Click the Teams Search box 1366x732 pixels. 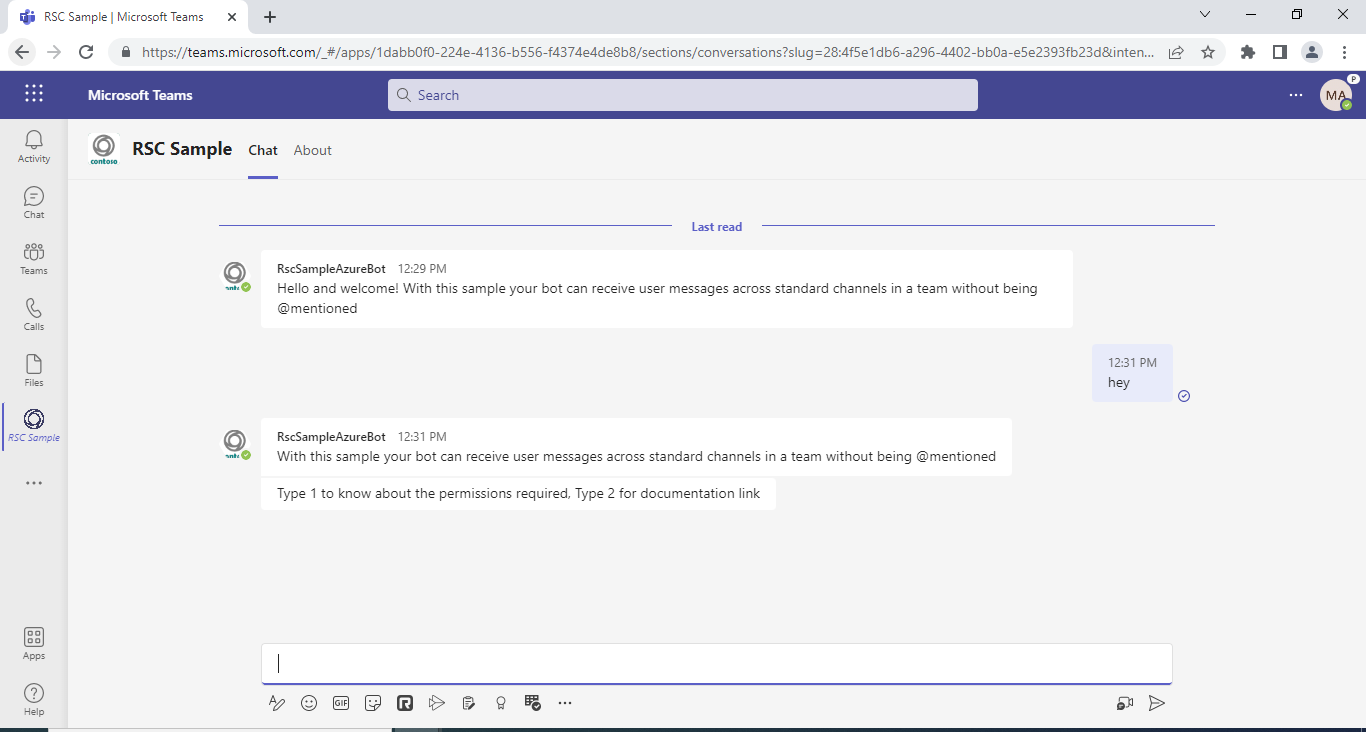tap(683, 95)
